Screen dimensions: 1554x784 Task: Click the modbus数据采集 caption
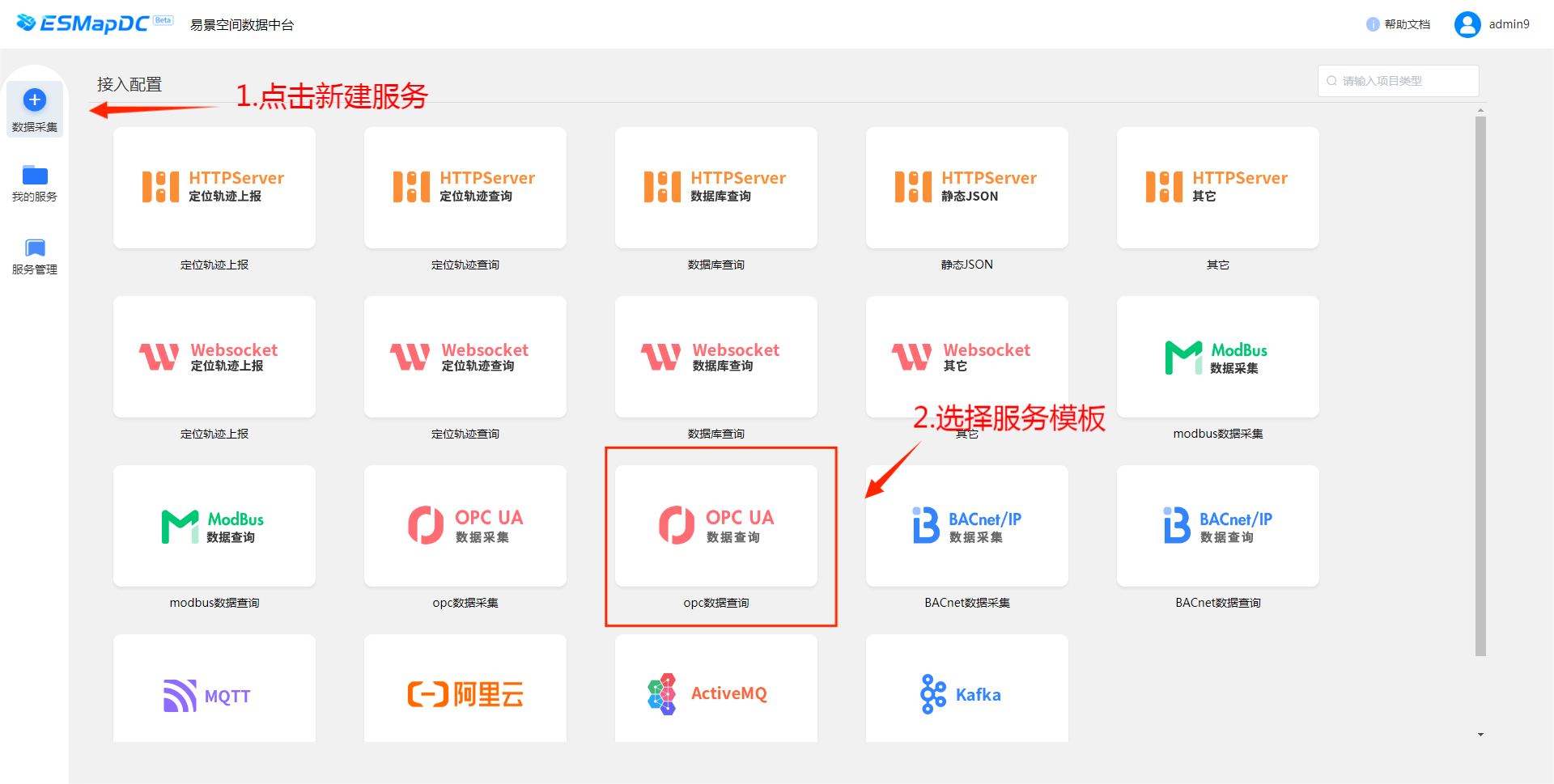click(1218, 434)
